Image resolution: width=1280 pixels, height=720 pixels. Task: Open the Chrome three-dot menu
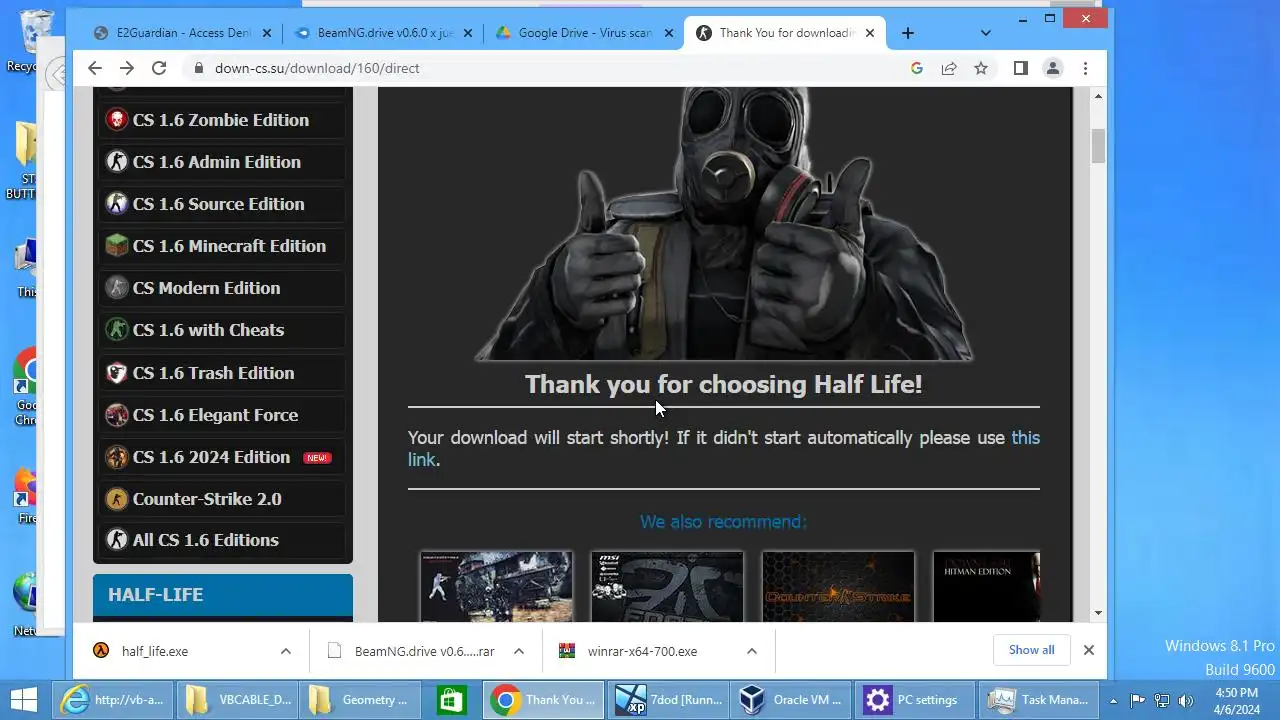(1085, 68)
